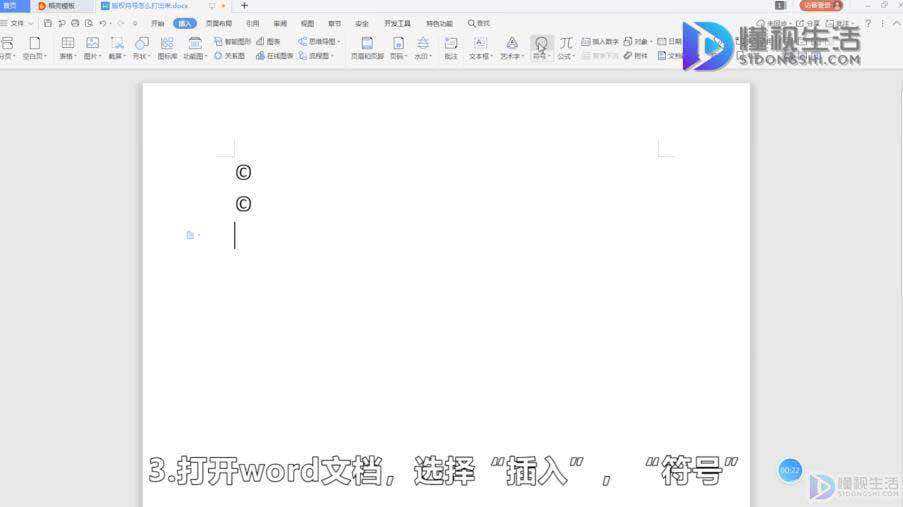Open a new document tab with plus
This screenshot has width=903, height=507.
click(x=244, y=6)
